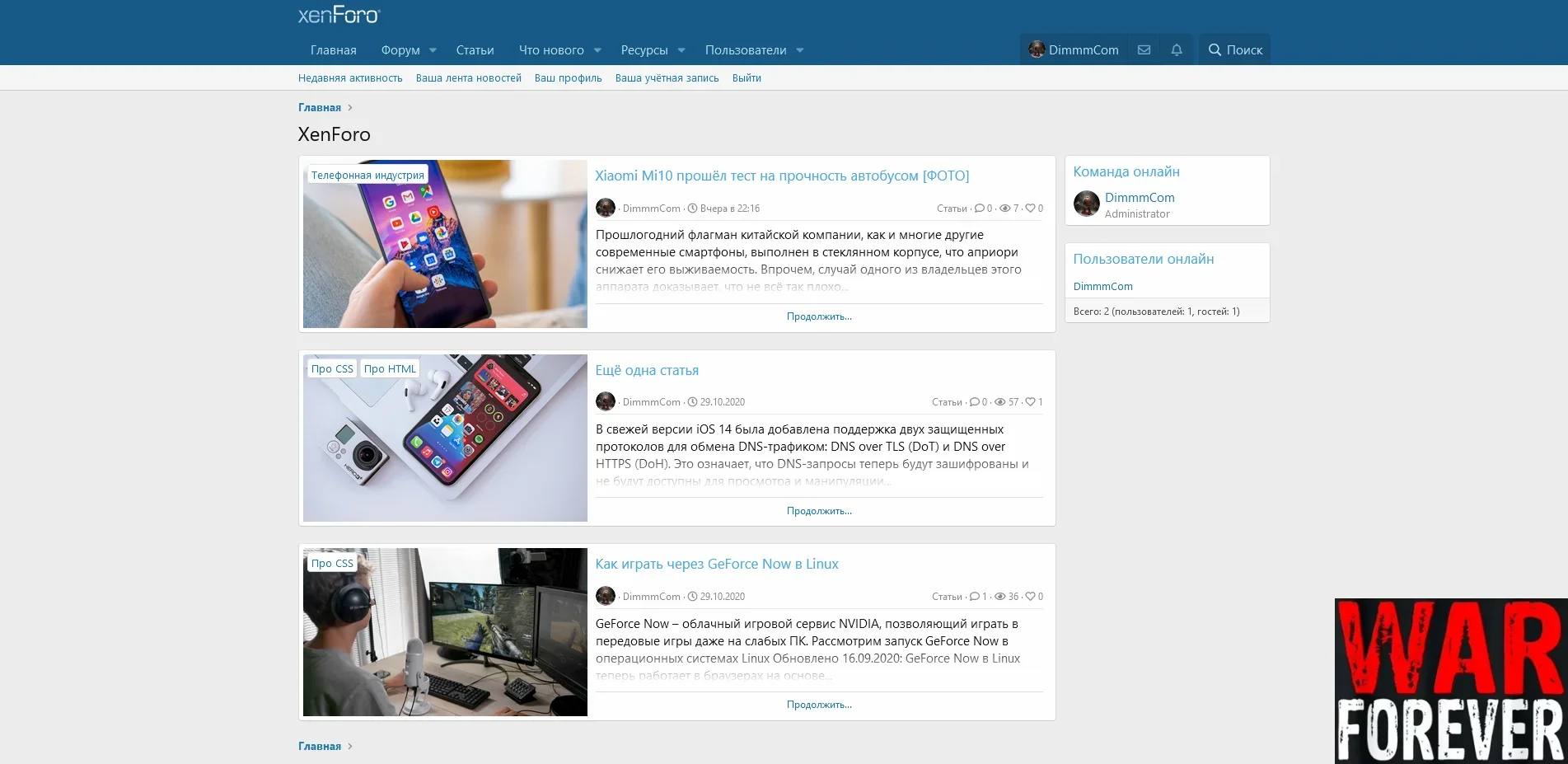1568x764 pixels.
Task: Open Ваш профиль link
Action: 569,78
